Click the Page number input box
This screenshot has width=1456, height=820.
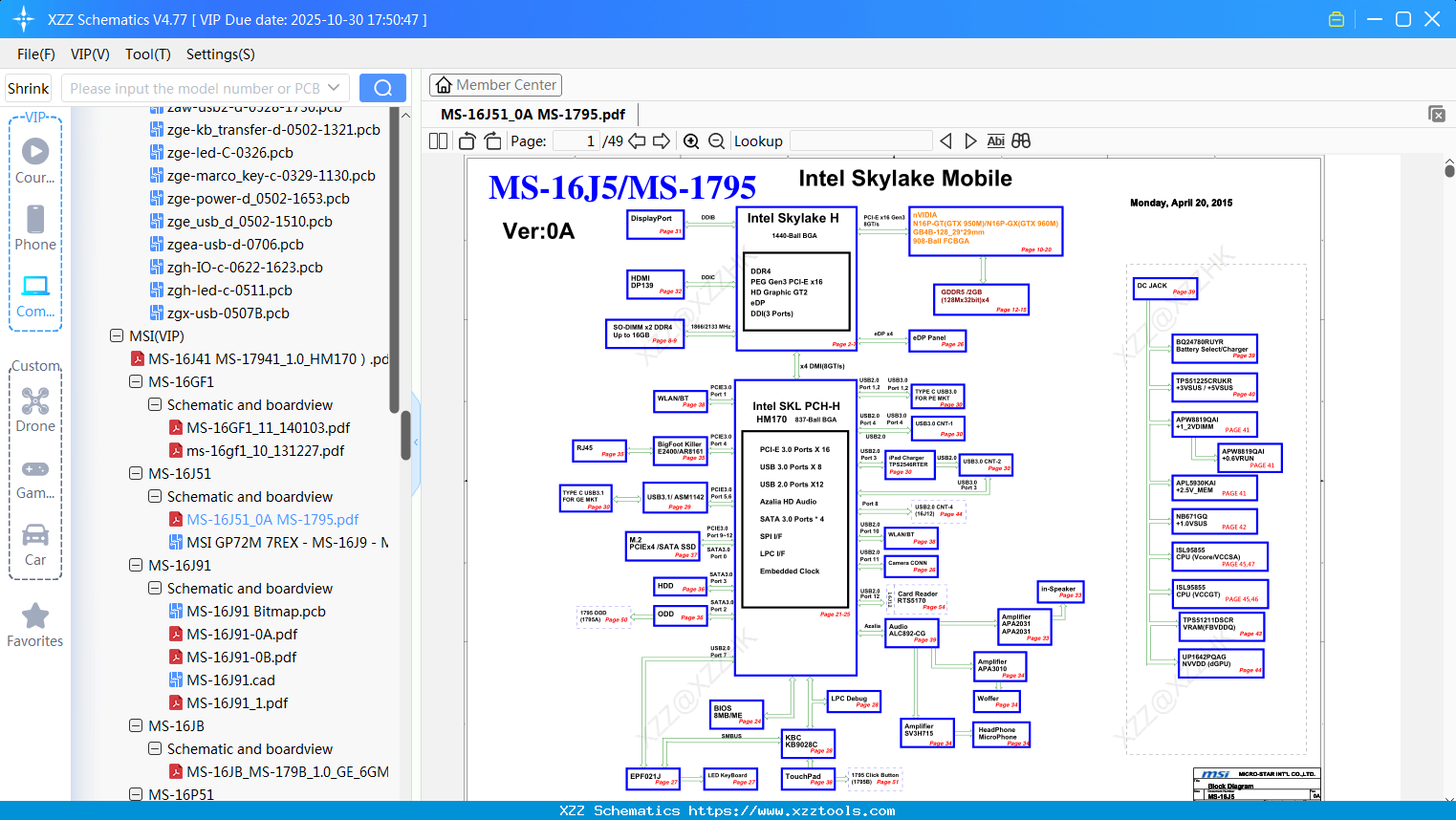[x=576, y=141]
